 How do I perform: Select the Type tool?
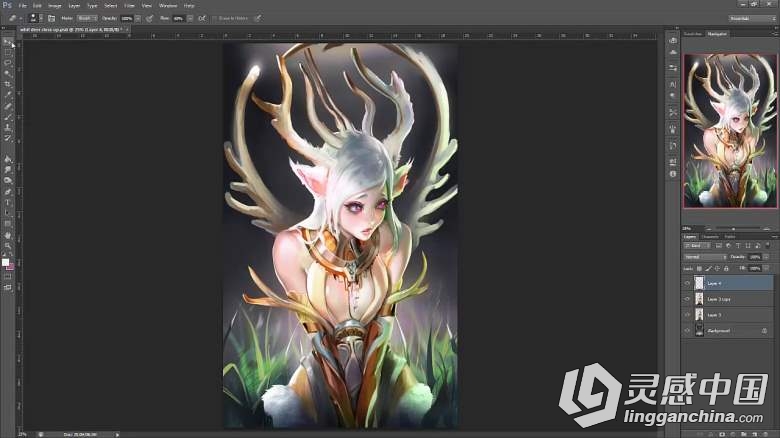[x=7, y=203]
